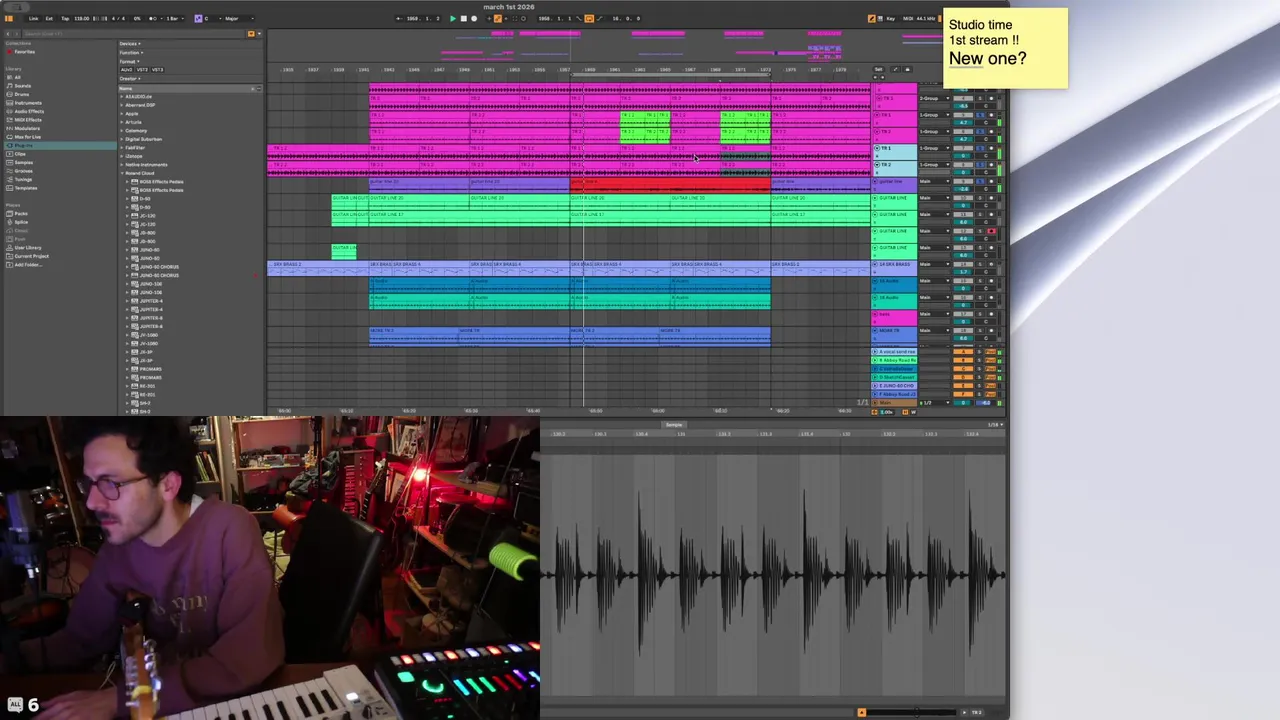Select the Apple plug-in folder
1280x720 pixels.
(x=131, y=114)
